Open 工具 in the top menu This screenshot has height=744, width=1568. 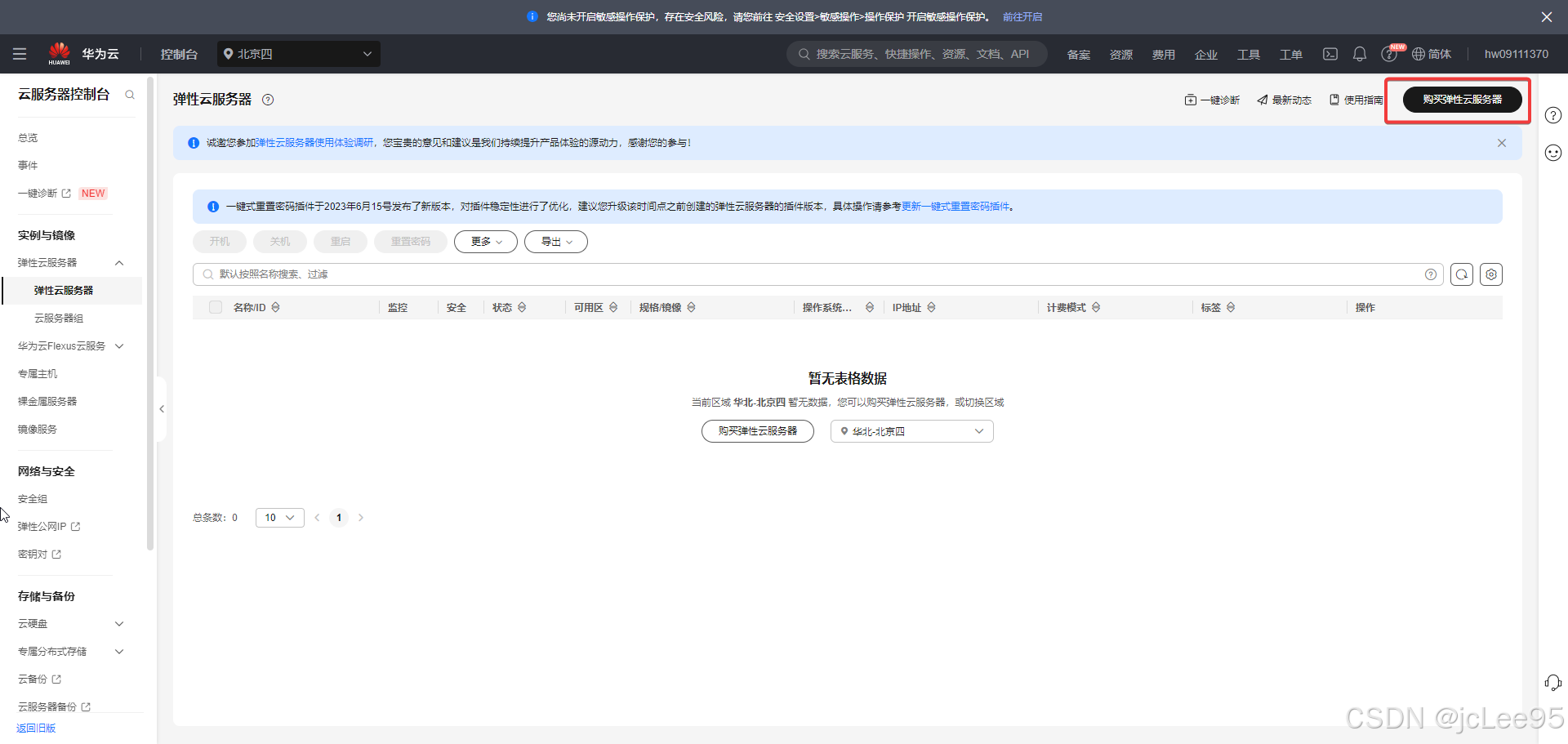pyautogui.click(x=1249, y=55)
